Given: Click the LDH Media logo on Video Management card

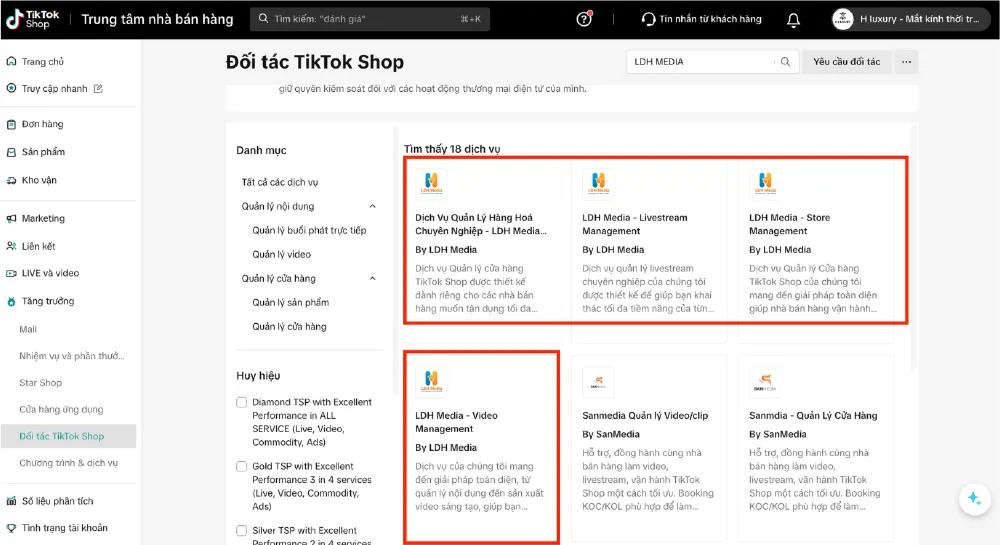Looking at the screenshot, I should [x=431, y=381].
